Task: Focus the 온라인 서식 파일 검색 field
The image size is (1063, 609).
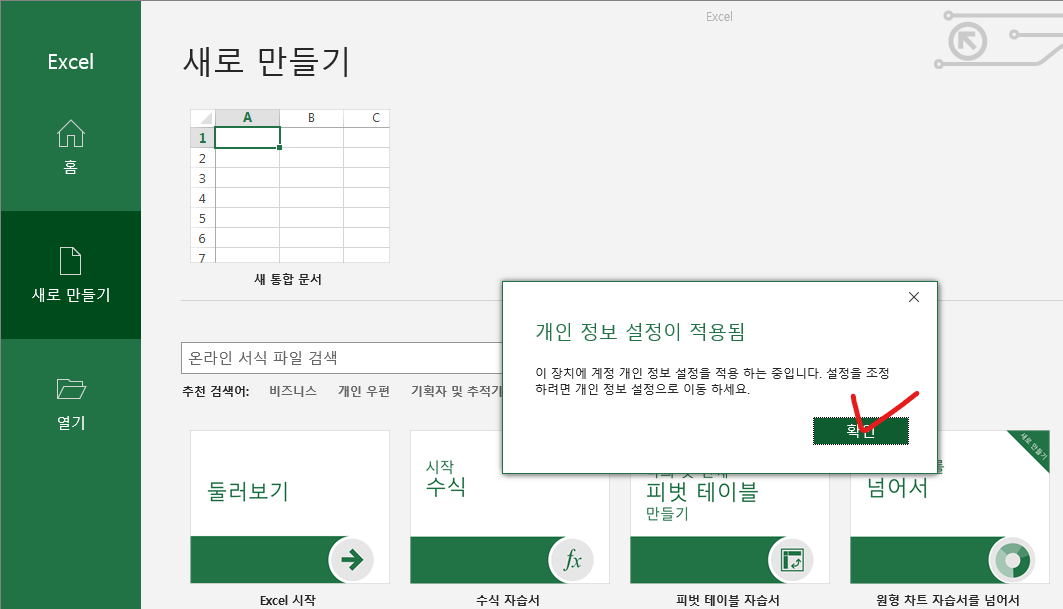Action: click(342, 358)
